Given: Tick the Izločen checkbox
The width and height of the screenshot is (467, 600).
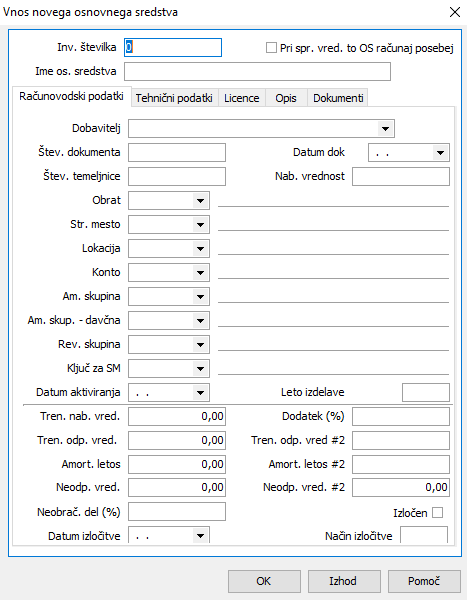Looking at the screenshot, I should (438, 512).
